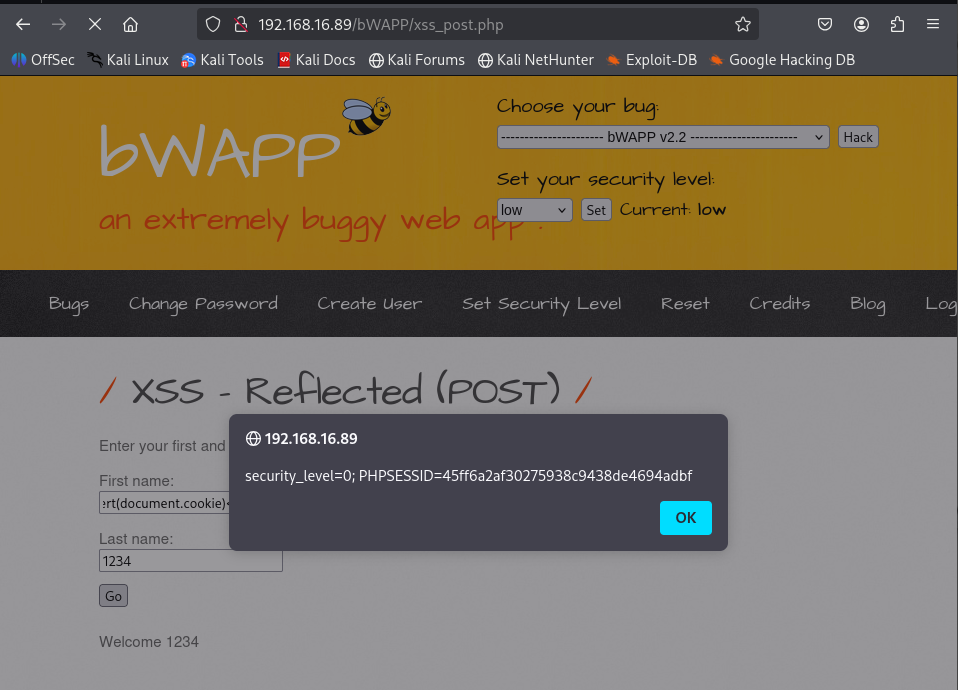
Task: Click the insecure connection padlock icon
Action: click(x=241, y=24)
